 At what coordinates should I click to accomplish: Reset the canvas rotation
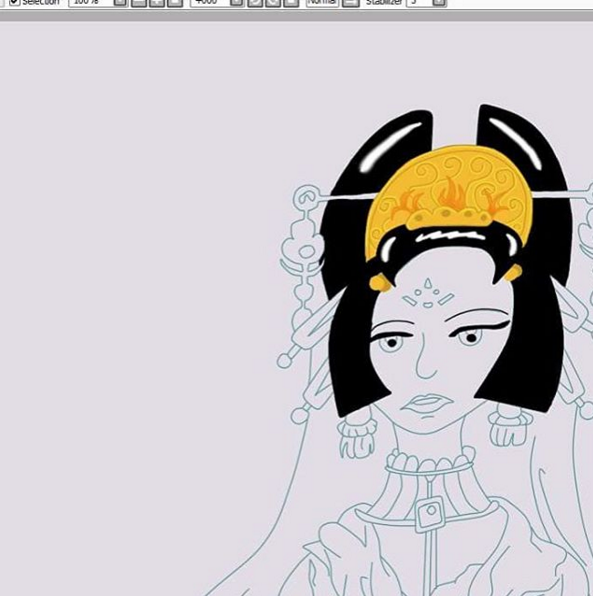(291, 2)
